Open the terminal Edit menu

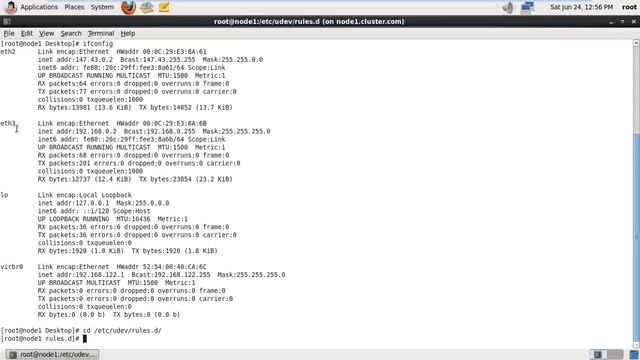click(x=27, y=33)
